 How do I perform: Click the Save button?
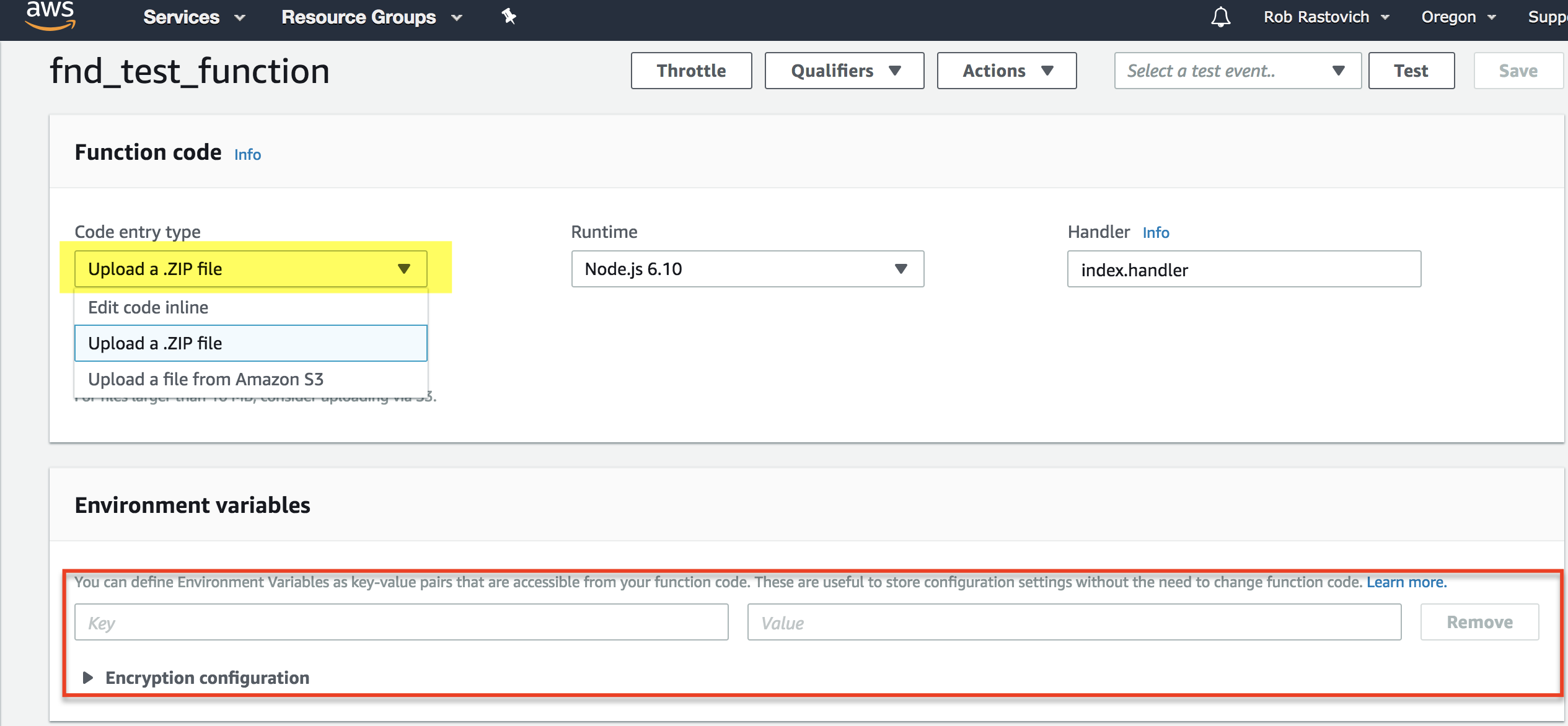(1518, 71)
